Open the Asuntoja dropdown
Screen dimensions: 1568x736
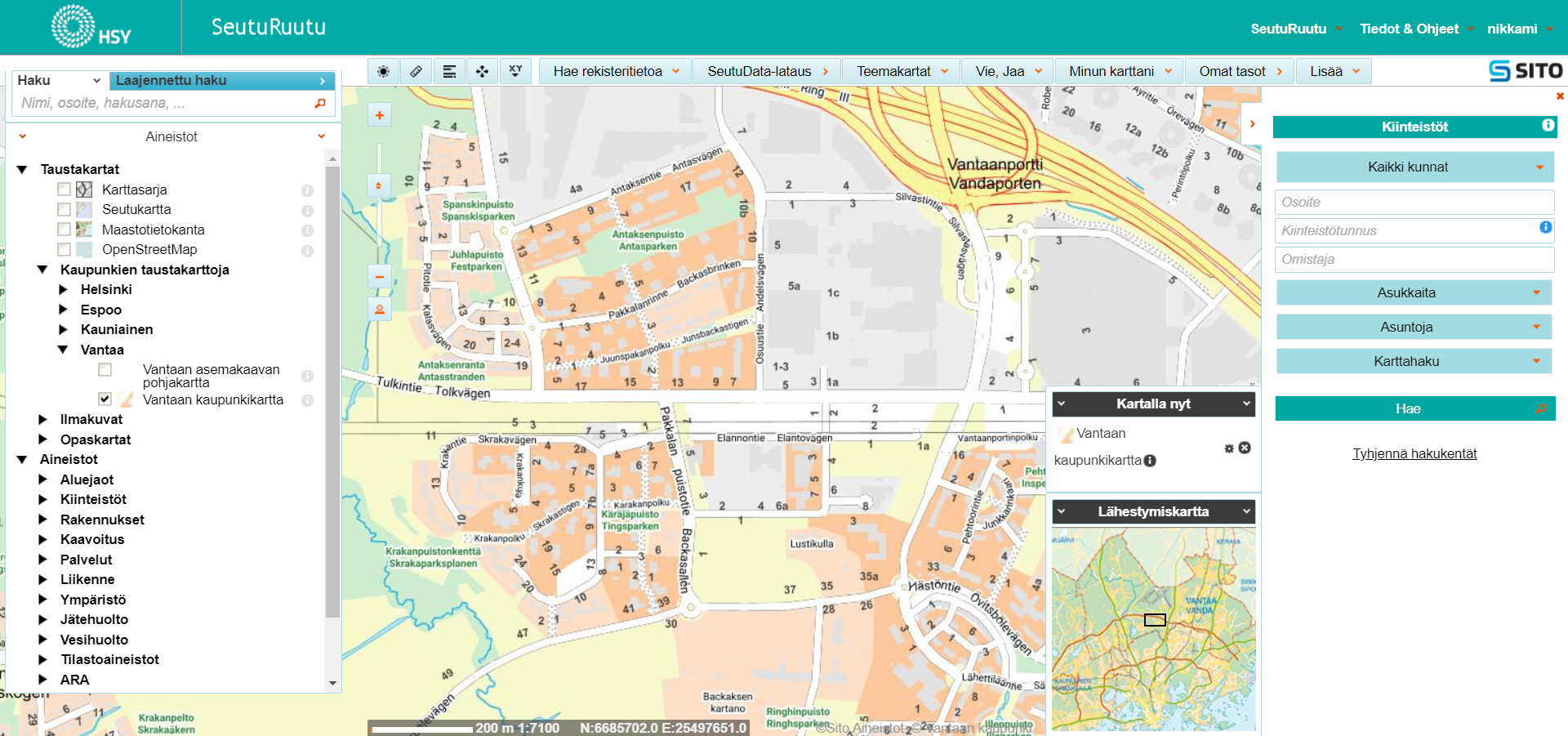[x=1414, y=327]
